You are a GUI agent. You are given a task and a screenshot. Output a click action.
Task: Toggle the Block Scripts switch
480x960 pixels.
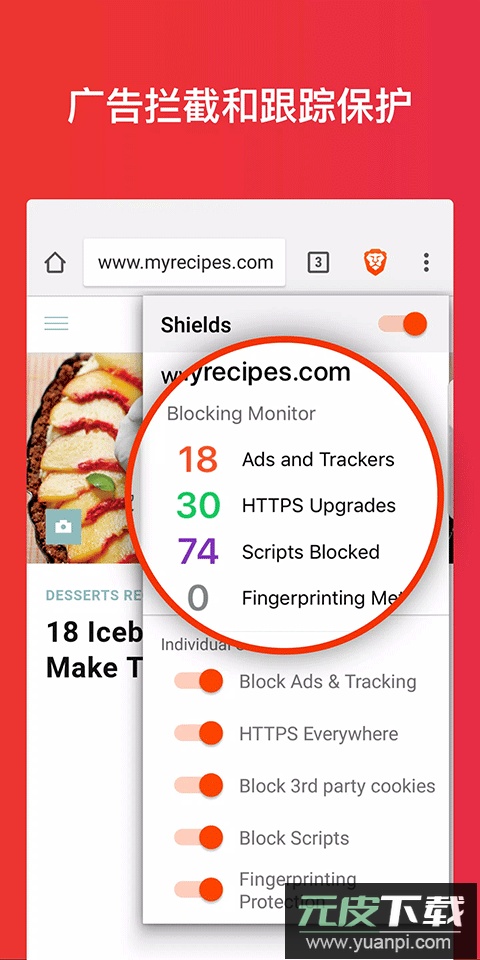pyautogui.click(x=198, y=838)
